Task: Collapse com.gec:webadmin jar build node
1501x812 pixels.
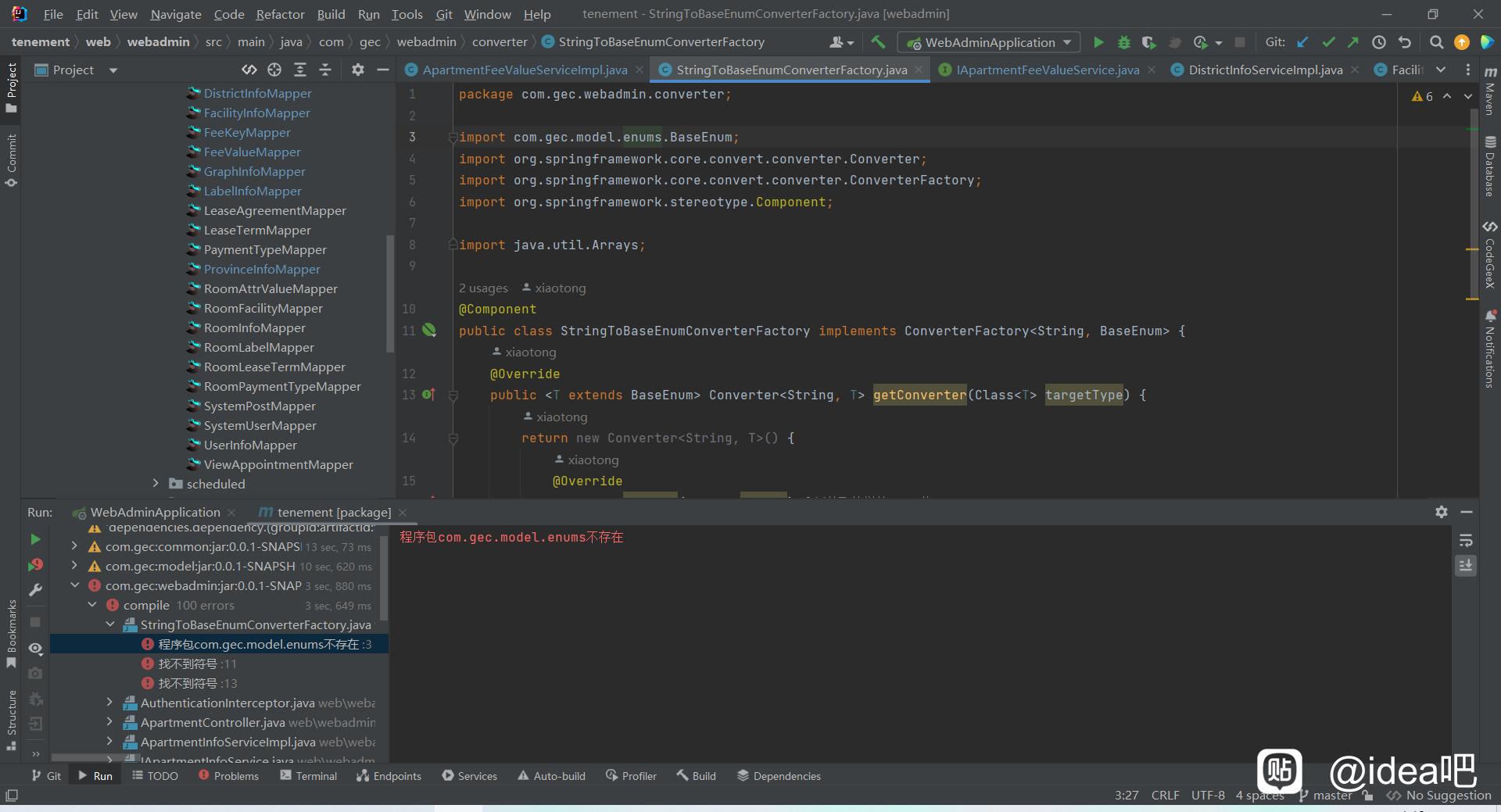Action: (74, 585)
